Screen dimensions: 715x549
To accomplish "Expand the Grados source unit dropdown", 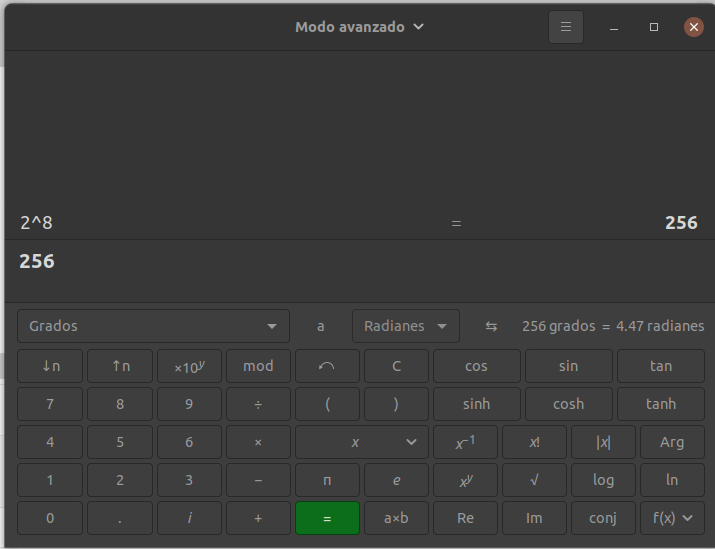I will (153, 326).
